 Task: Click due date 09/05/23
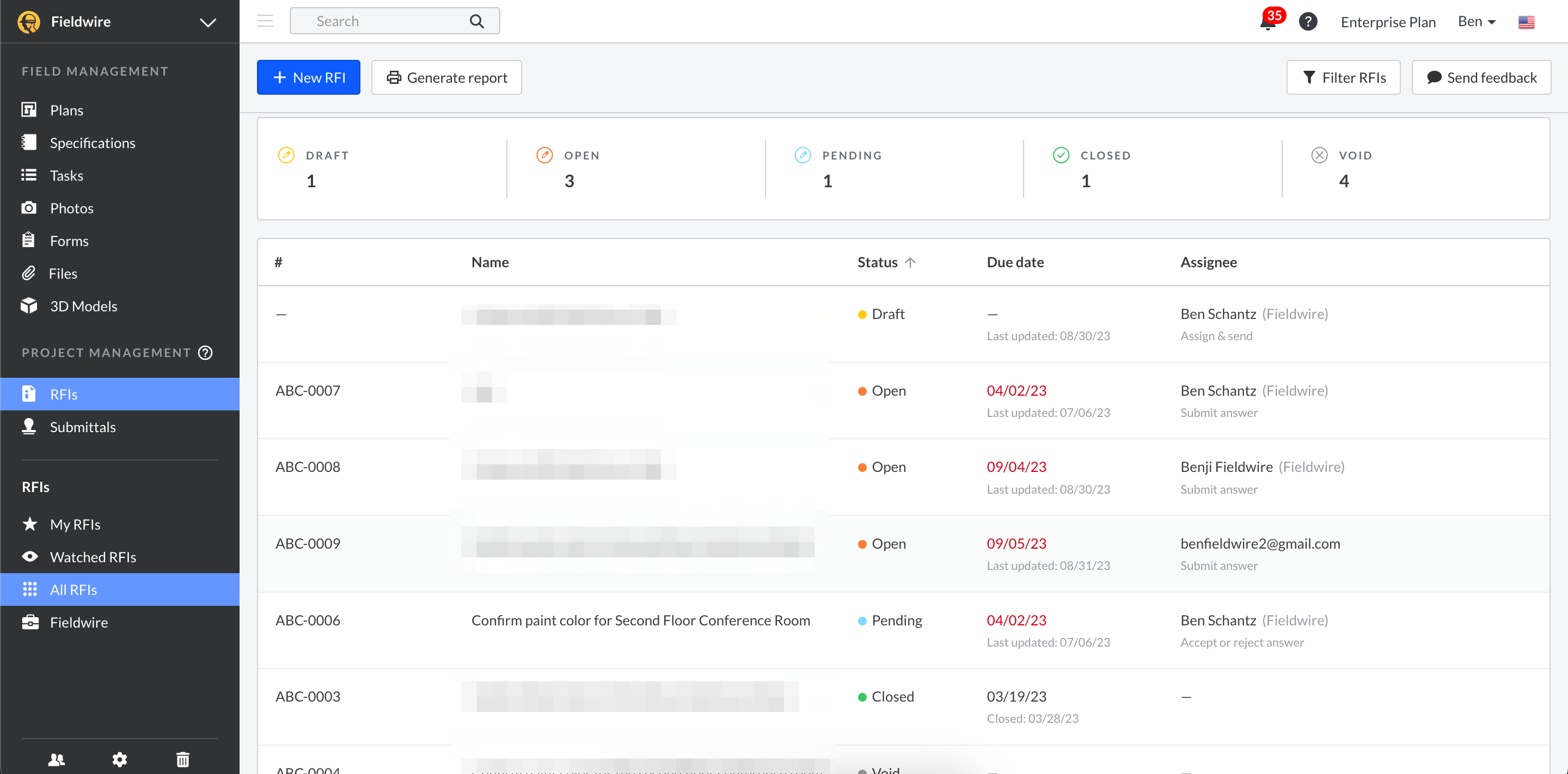pyautogui.click(x=1016, y=543)
